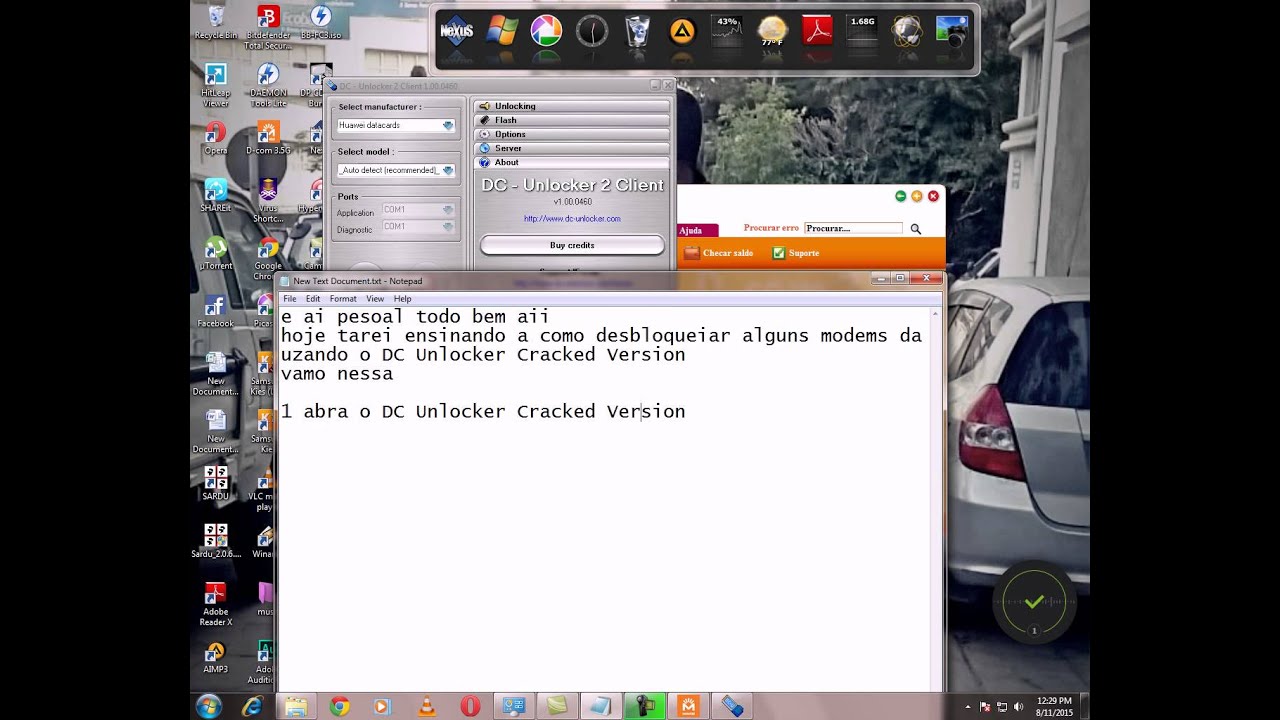
Task: Launch Adobe Reader from the dock
Action: pos(818,31)
